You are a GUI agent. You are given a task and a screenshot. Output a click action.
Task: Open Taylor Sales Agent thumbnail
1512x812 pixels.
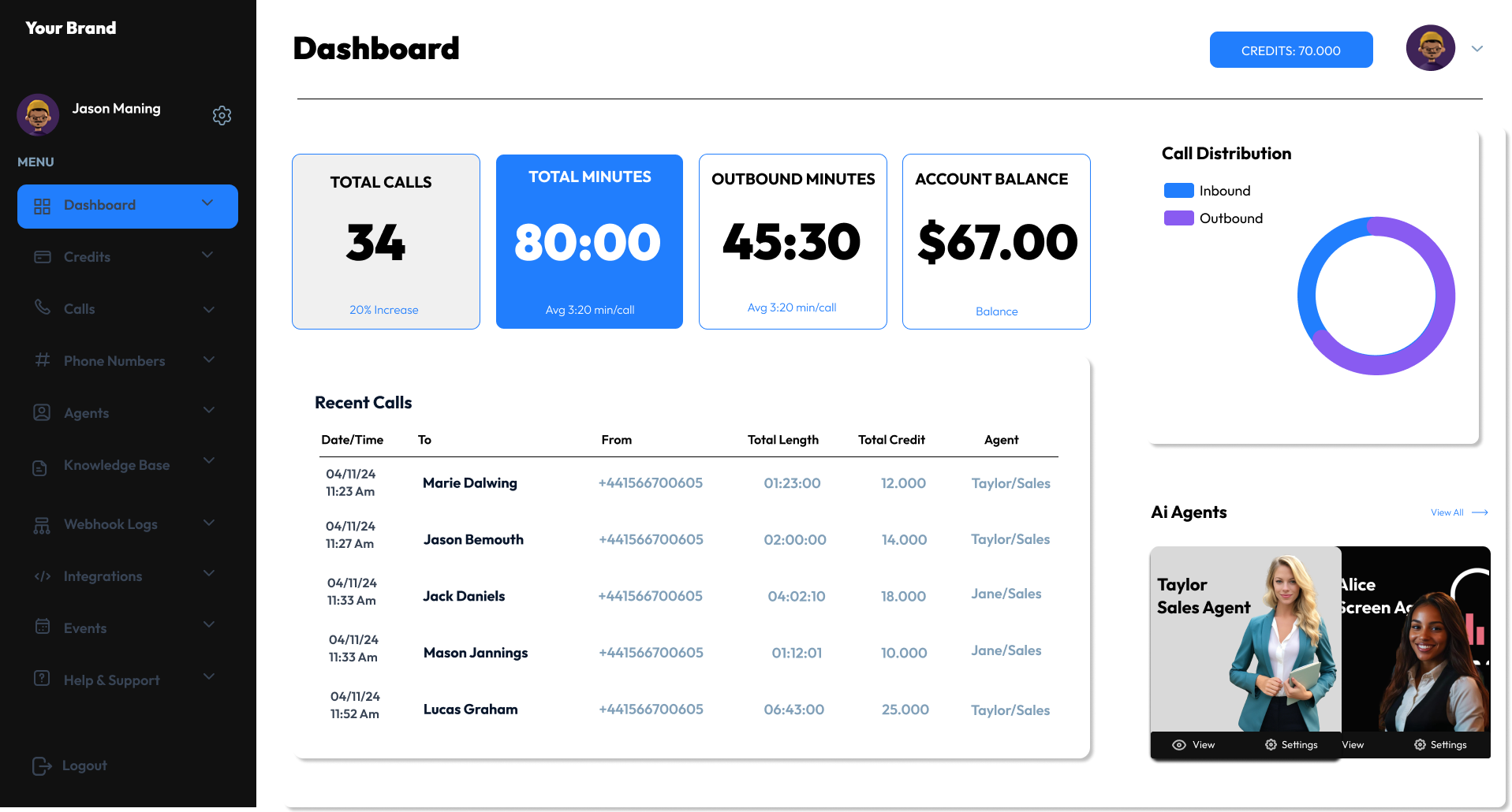coord(1245,639)
